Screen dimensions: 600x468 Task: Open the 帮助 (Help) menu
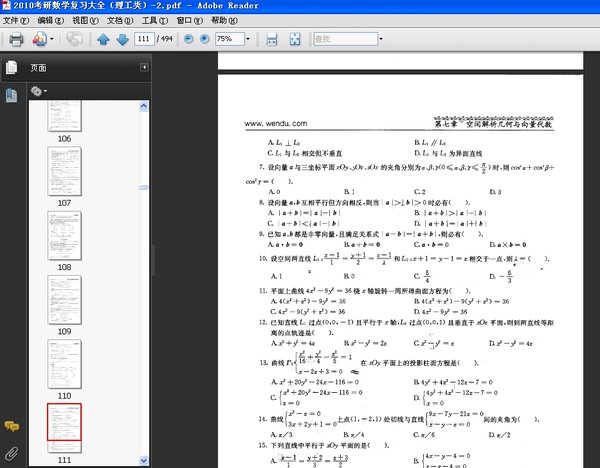click(224, 20)
